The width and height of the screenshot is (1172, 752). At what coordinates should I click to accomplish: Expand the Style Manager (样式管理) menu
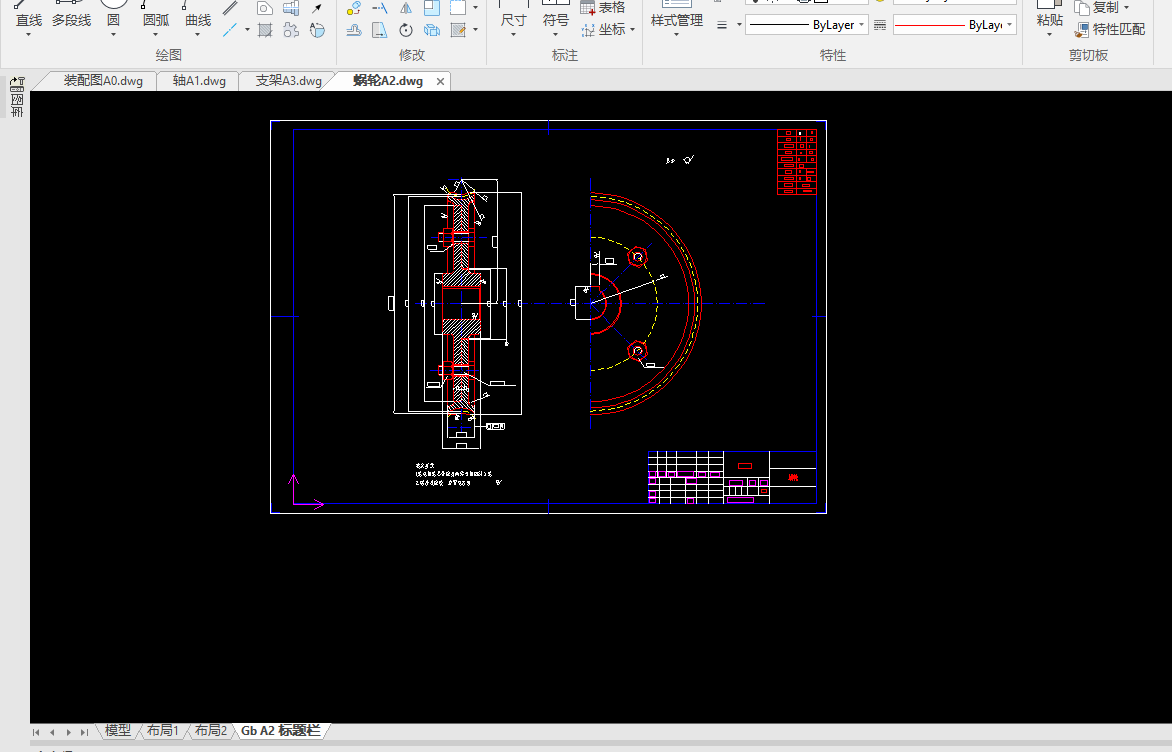676,35
